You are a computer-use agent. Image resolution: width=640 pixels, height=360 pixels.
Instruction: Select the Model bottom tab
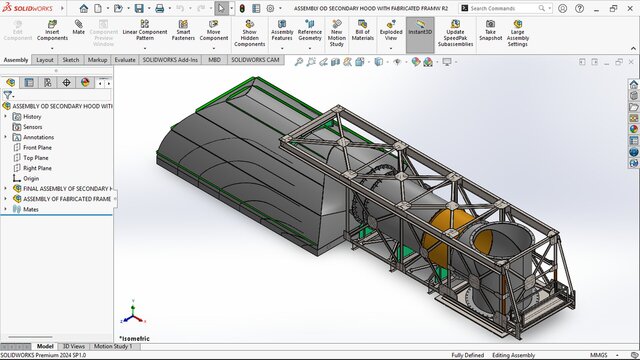point(45,347)
